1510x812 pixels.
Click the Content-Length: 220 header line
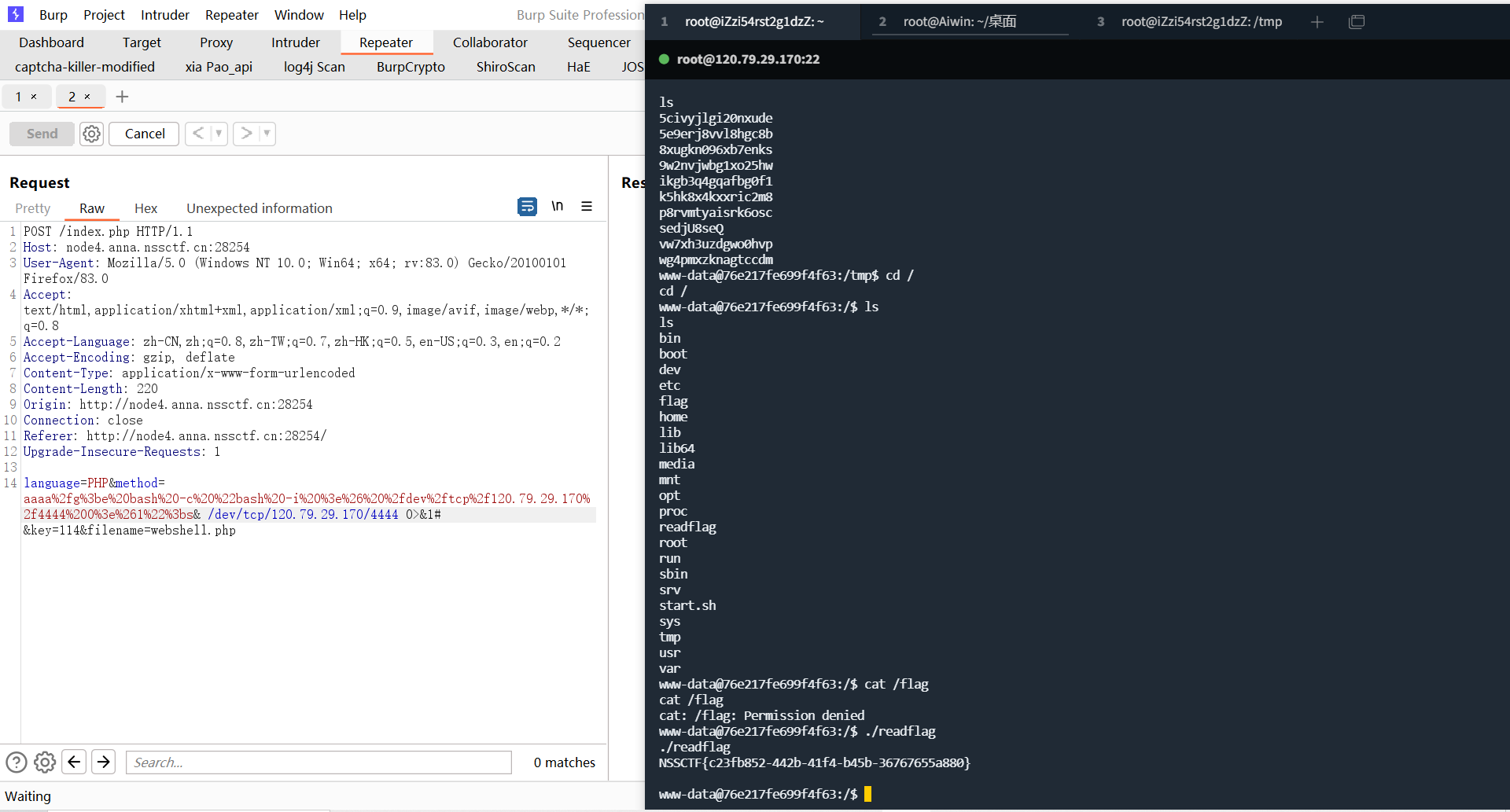pos(90,388)
